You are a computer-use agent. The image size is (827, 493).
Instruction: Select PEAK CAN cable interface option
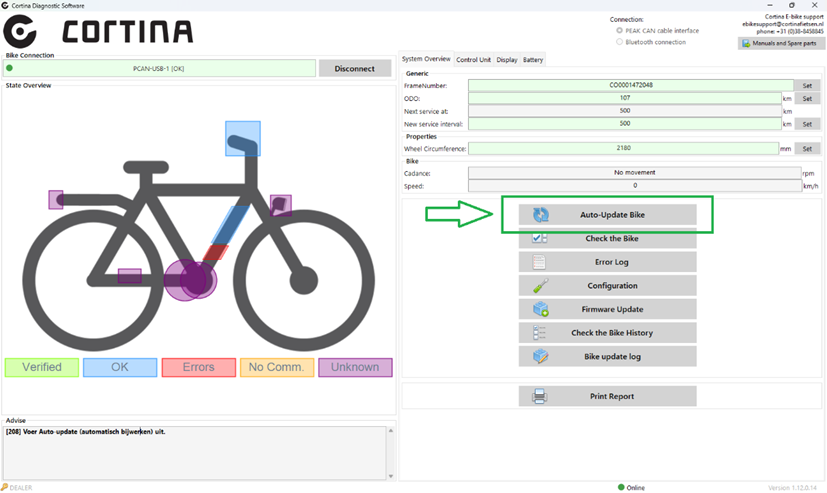(620, 31)
